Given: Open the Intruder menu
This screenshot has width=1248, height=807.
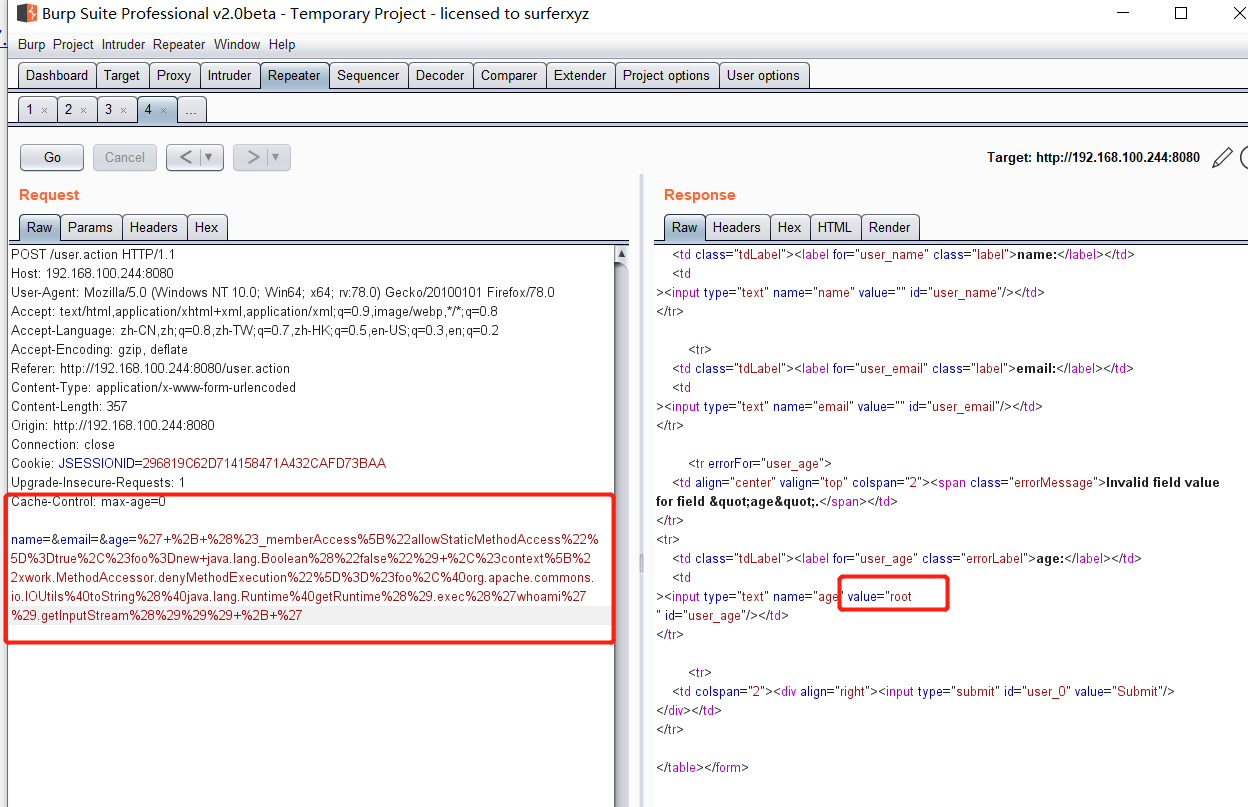Looking at the screenshot, I should (123, 45).
